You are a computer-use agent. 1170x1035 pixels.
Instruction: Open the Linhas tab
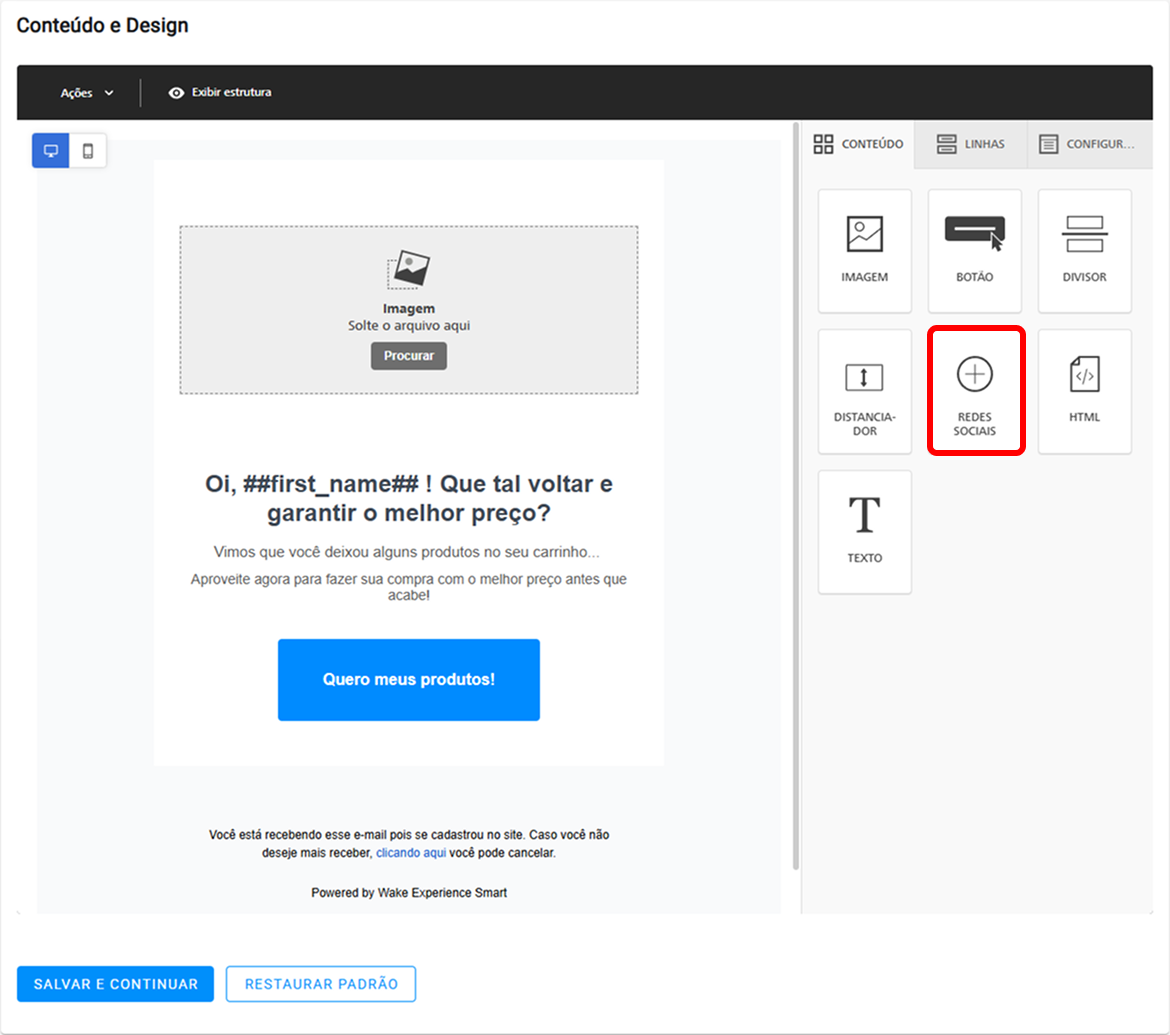971,144
